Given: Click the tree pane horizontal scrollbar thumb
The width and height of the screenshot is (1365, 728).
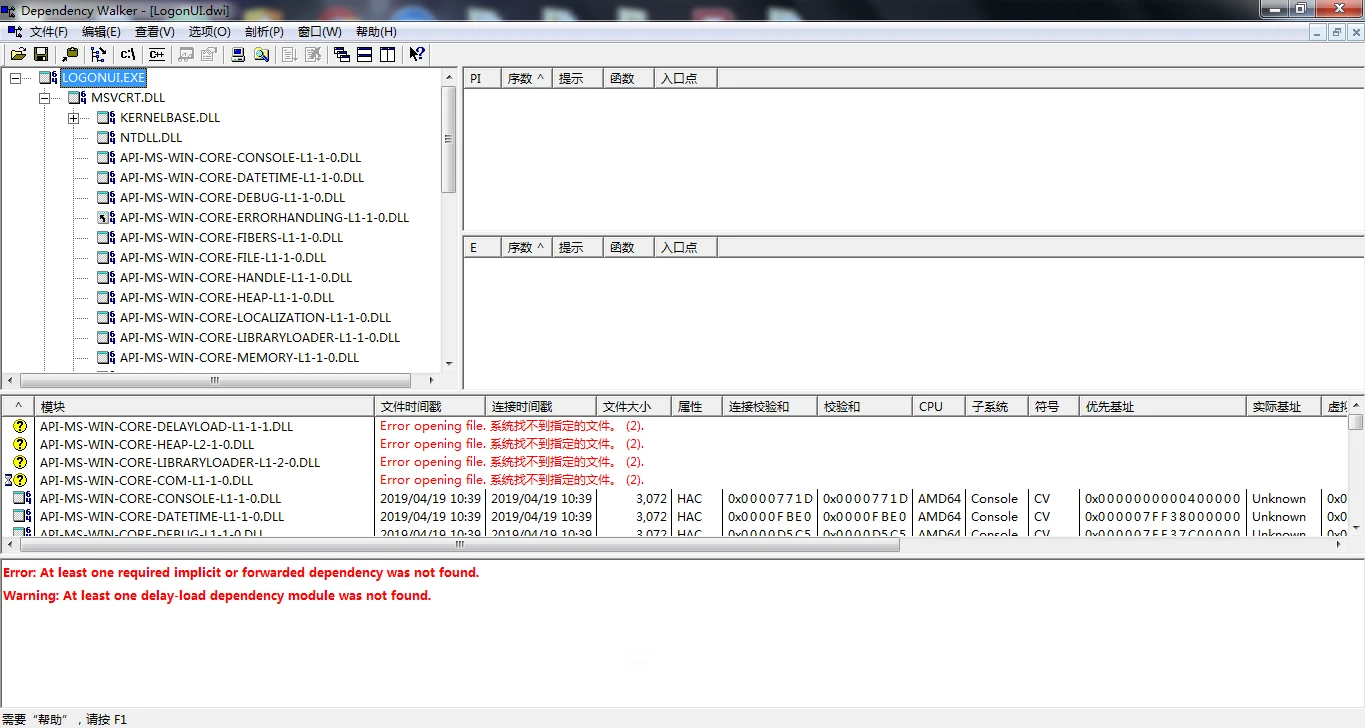Looking at the screenshot, I should pos(215,380).
